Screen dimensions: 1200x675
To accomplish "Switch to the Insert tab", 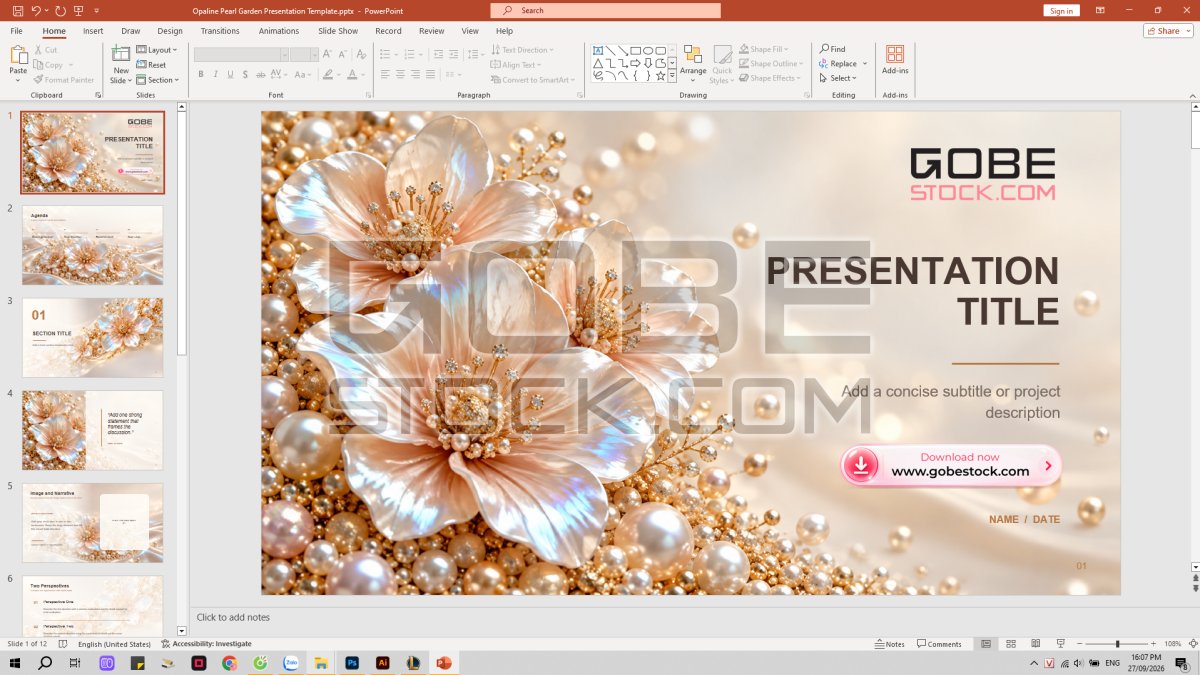I will pos(93,31).
